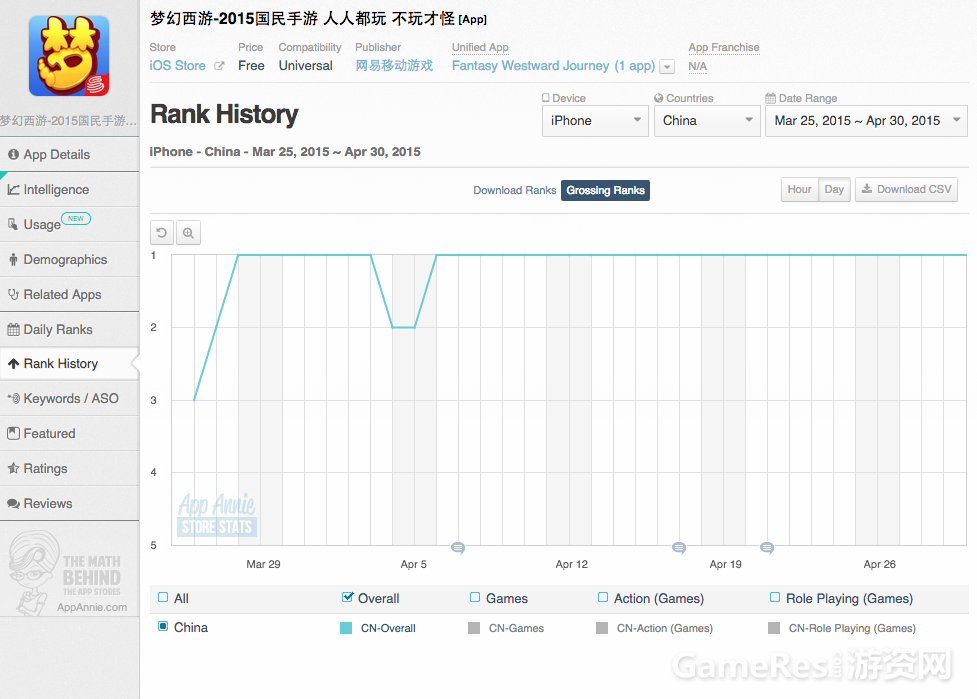The image size is (977, 699).
Task: Check the All categories checkbox
Action: (x=163, y=597)
